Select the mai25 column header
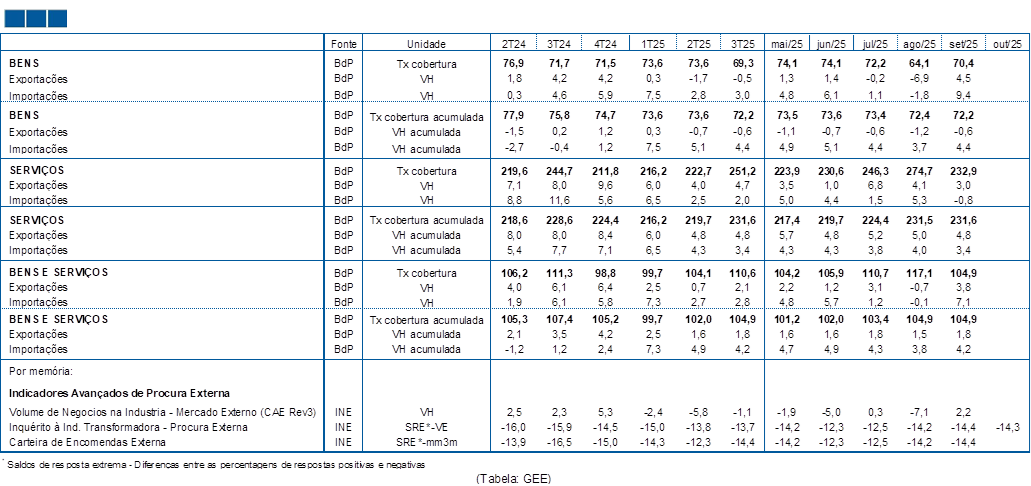 [787, 44]
